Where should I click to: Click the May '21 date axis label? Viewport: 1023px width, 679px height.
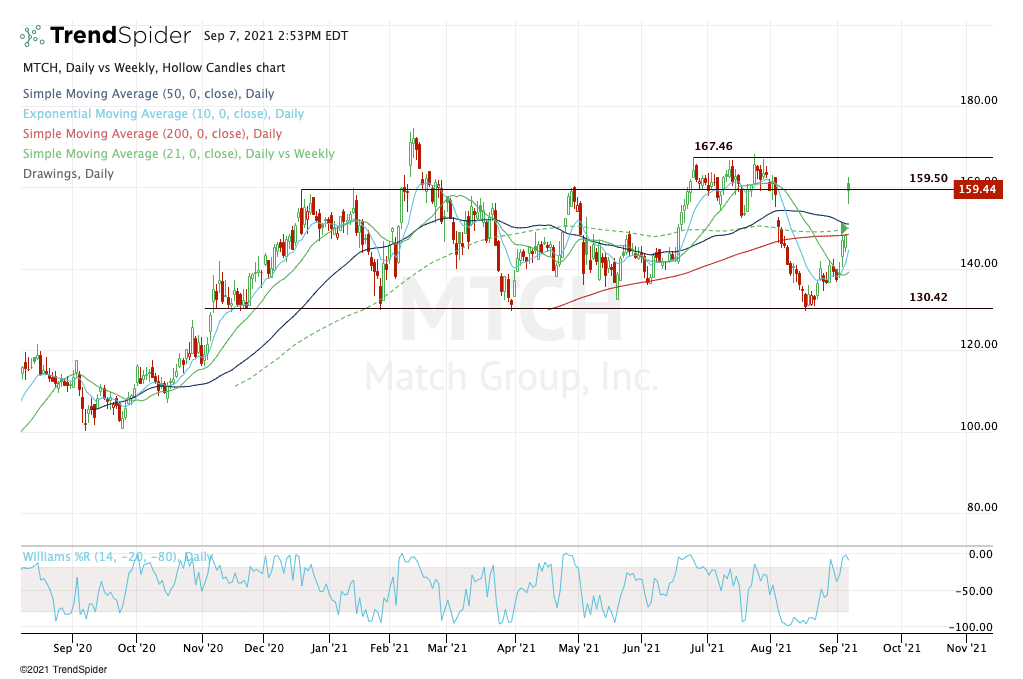[579, 648]
